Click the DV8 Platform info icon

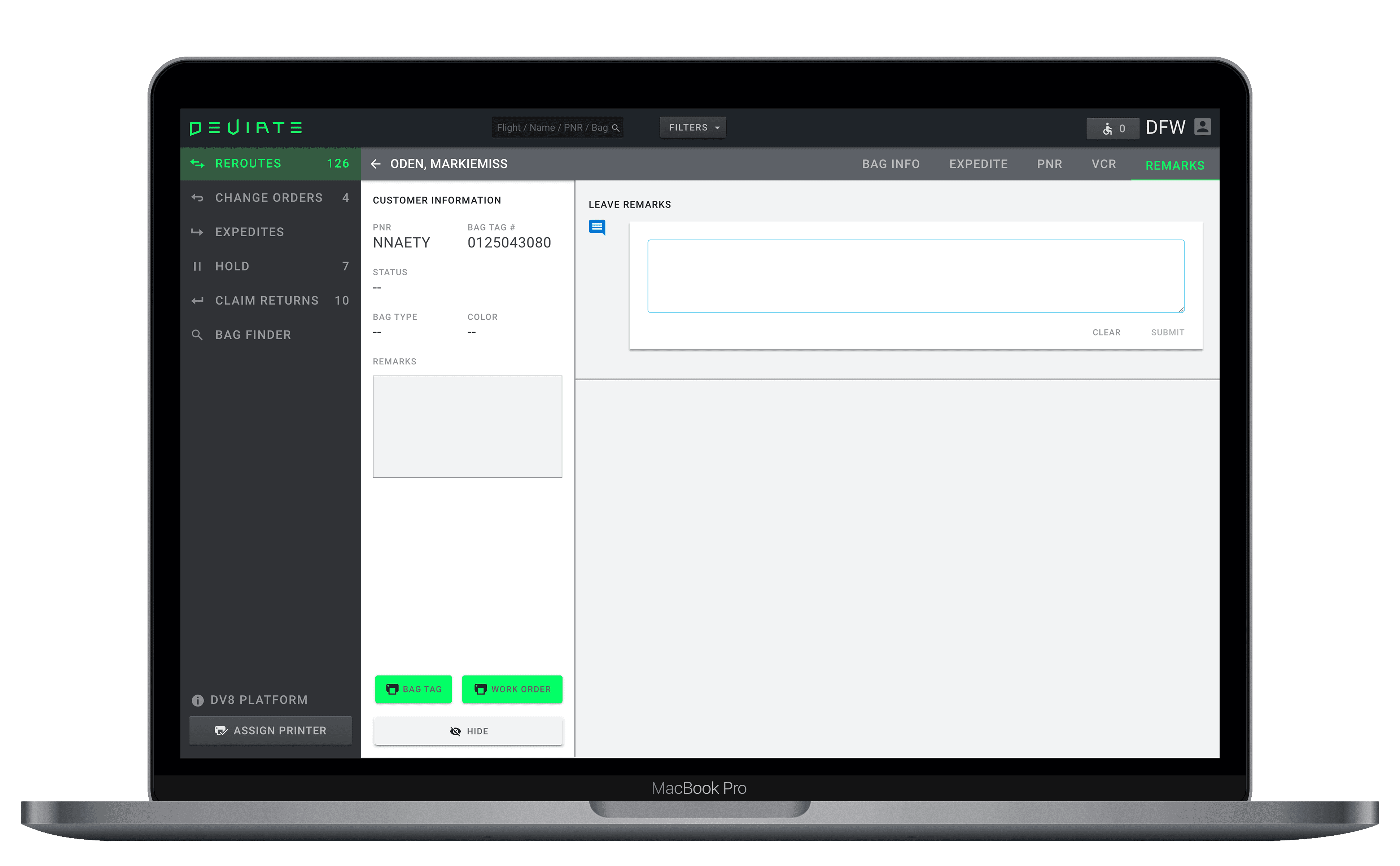click(x=197, y=700)
